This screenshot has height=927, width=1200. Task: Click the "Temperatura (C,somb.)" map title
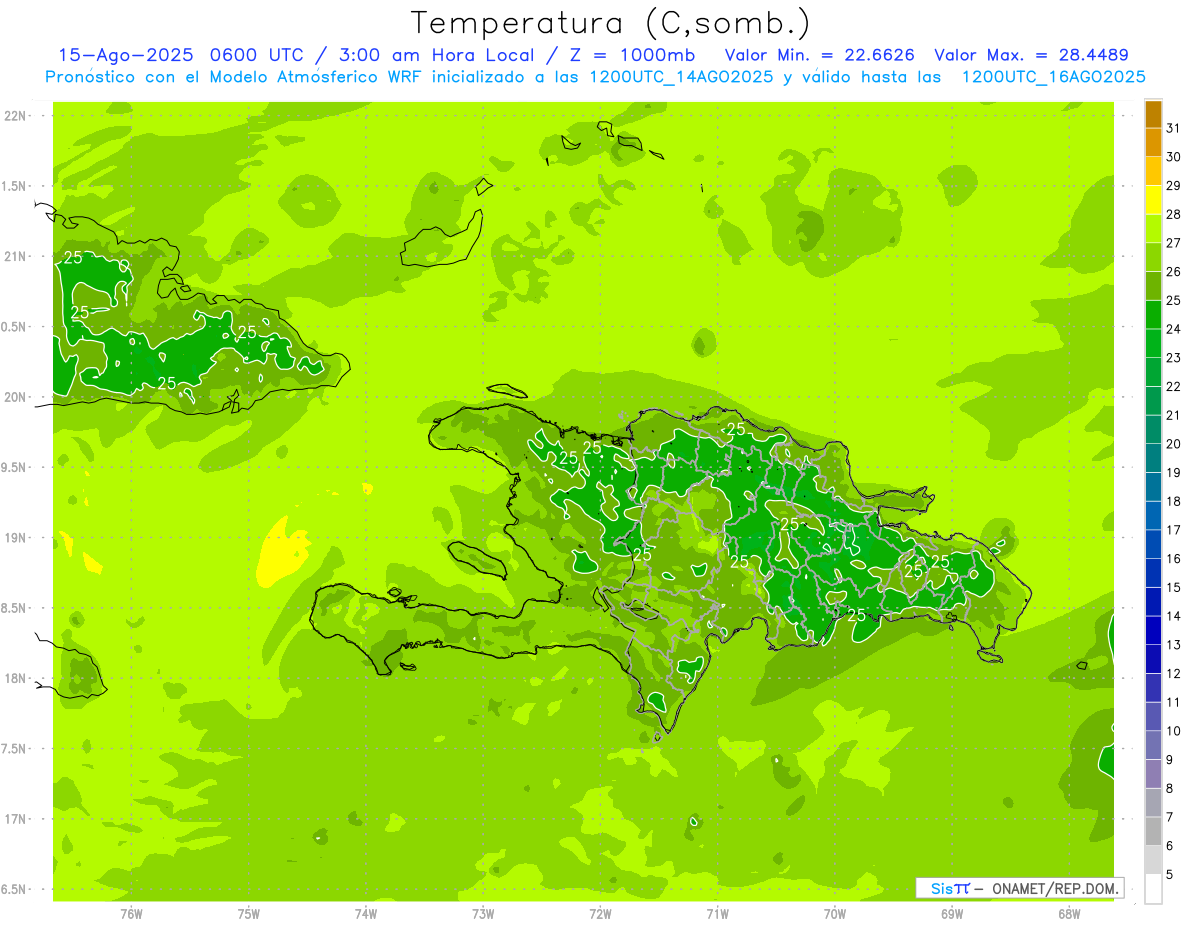(611, 23)
